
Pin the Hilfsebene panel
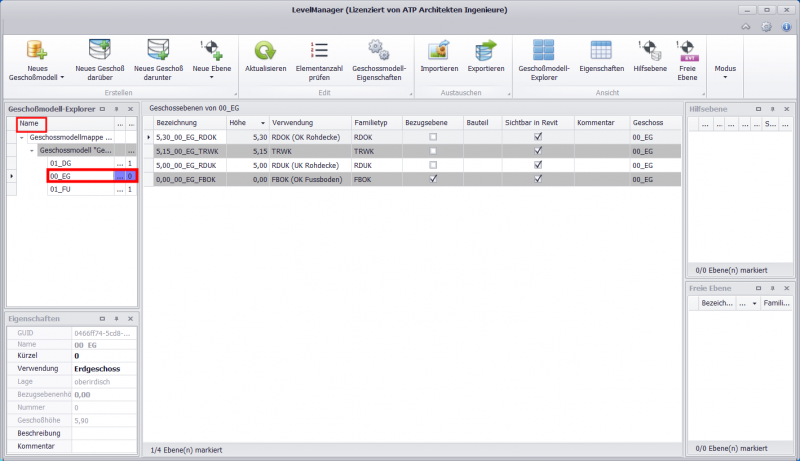coord(772,109)
